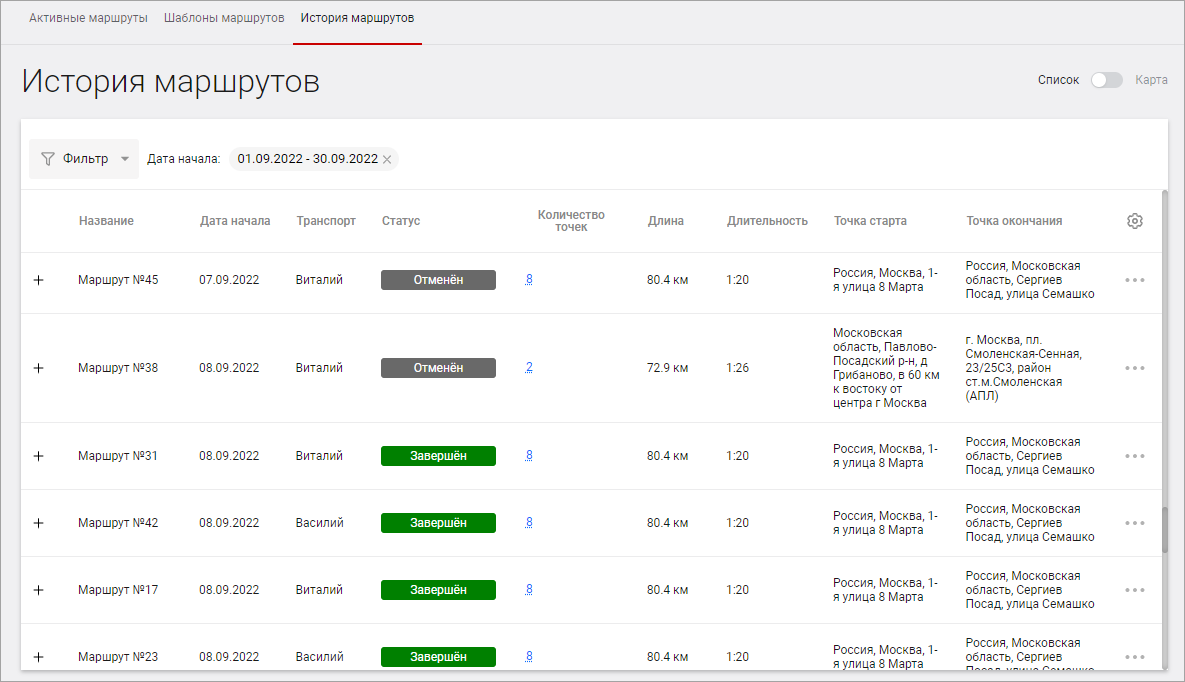Click the 72.9 км length cell
This screenshot has height=682, width=1185.
coord(667,368)
